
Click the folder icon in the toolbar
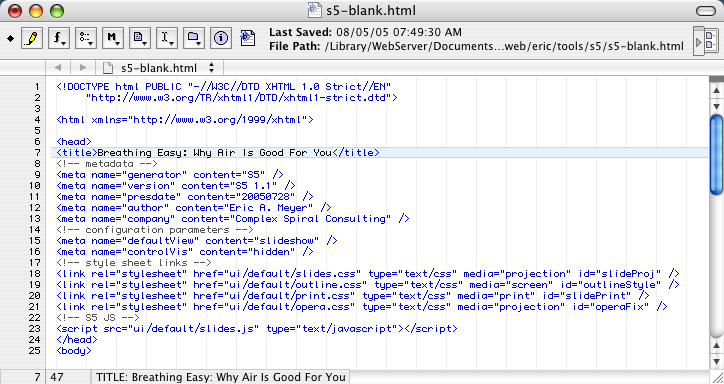point(194,38)
